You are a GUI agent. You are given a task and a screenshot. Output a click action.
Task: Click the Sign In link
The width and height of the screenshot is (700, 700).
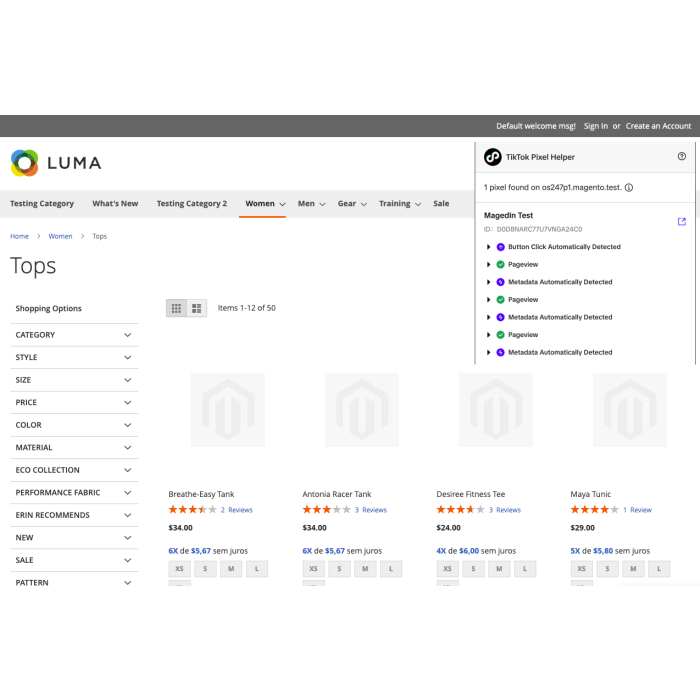[x=596, y=126]
